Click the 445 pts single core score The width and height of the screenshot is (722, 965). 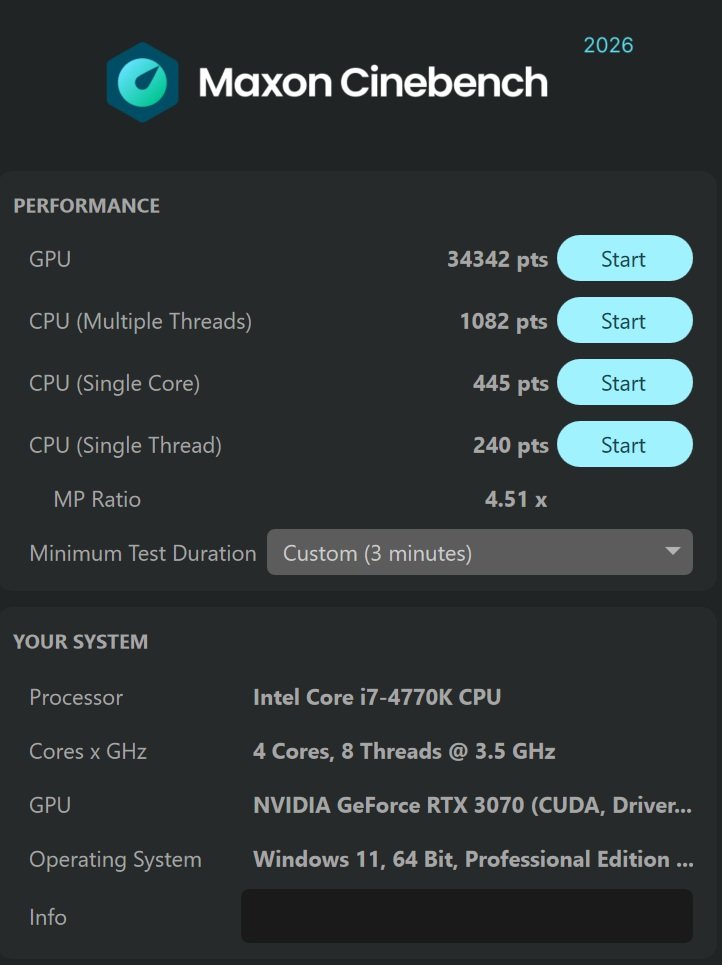click(x=510, y=383)
